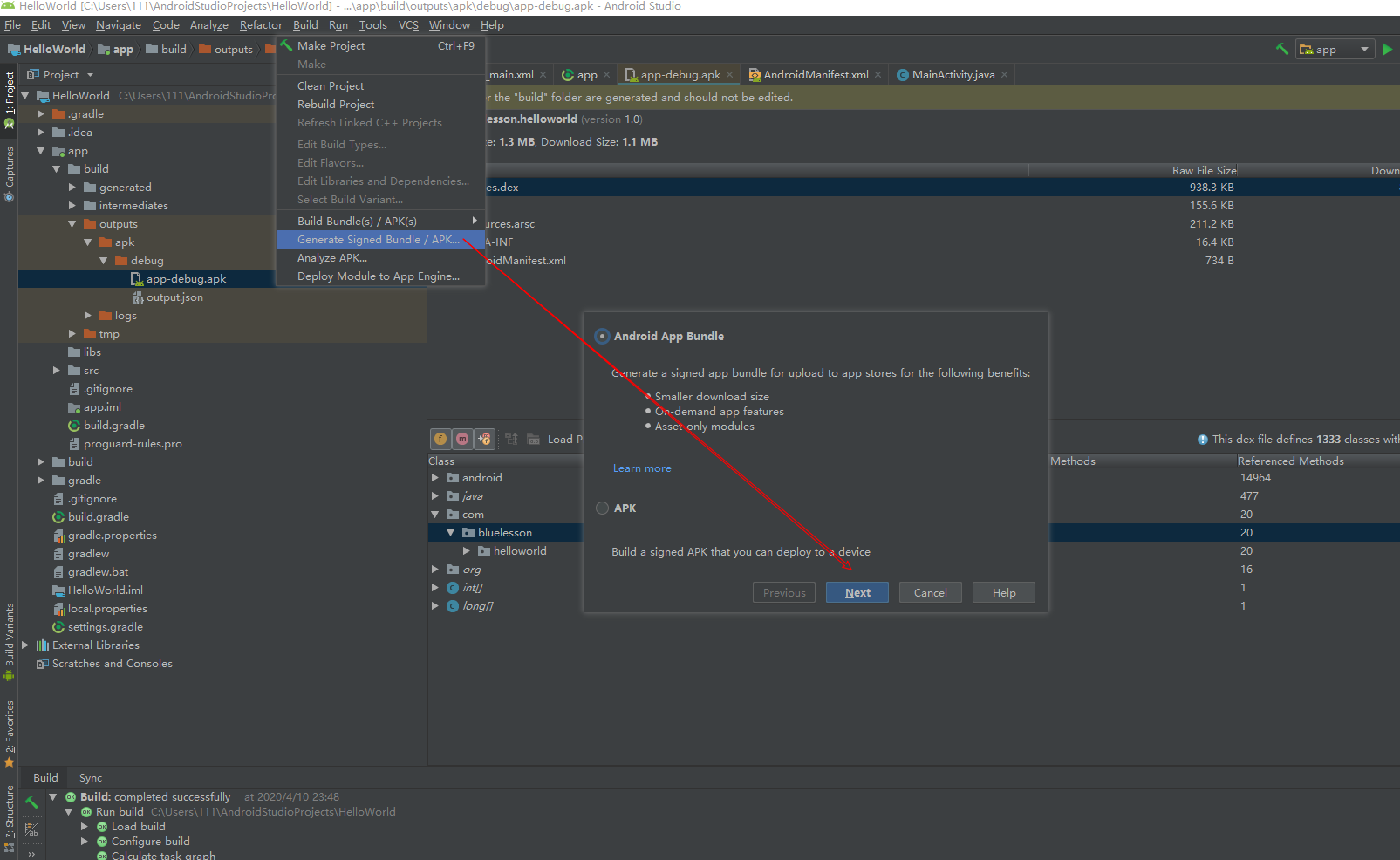Image resolution: width=1400 pixels, height=860 pixels.
Task: Click the settings.gradle file icon
Action: pos(58,627)
